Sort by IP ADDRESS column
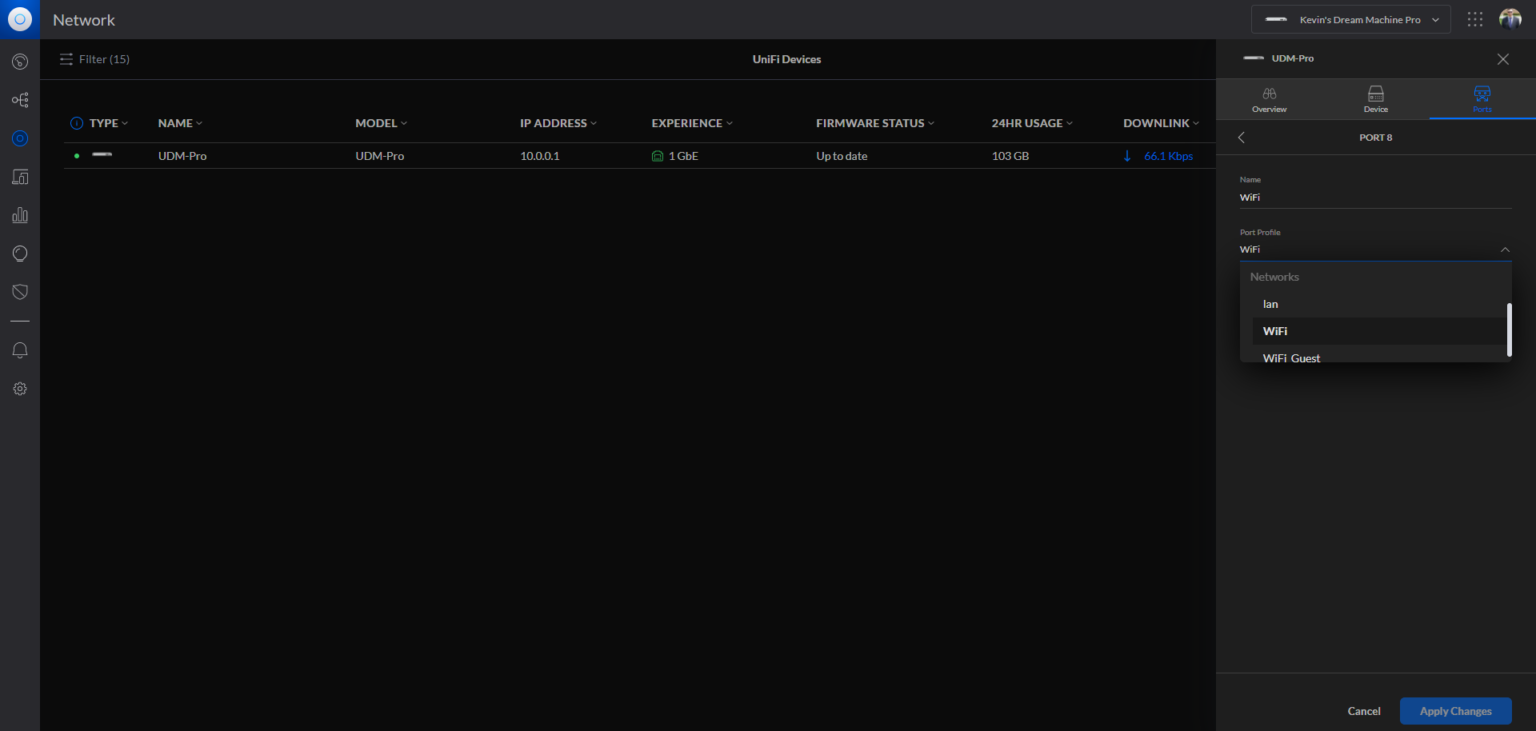 click(558, 123)
